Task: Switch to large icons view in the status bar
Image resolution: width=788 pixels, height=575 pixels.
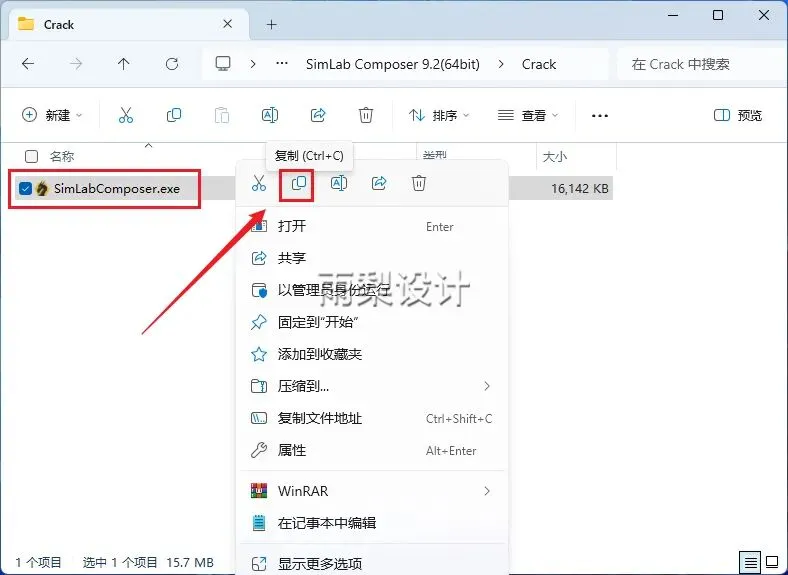Action: coord(772,562)
